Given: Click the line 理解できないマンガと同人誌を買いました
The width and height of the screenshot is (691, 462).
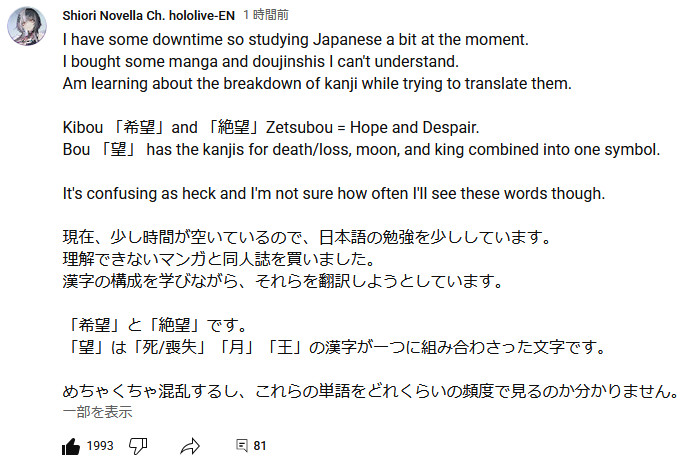Looking at the screenshot, I should (x=219, y=259).
